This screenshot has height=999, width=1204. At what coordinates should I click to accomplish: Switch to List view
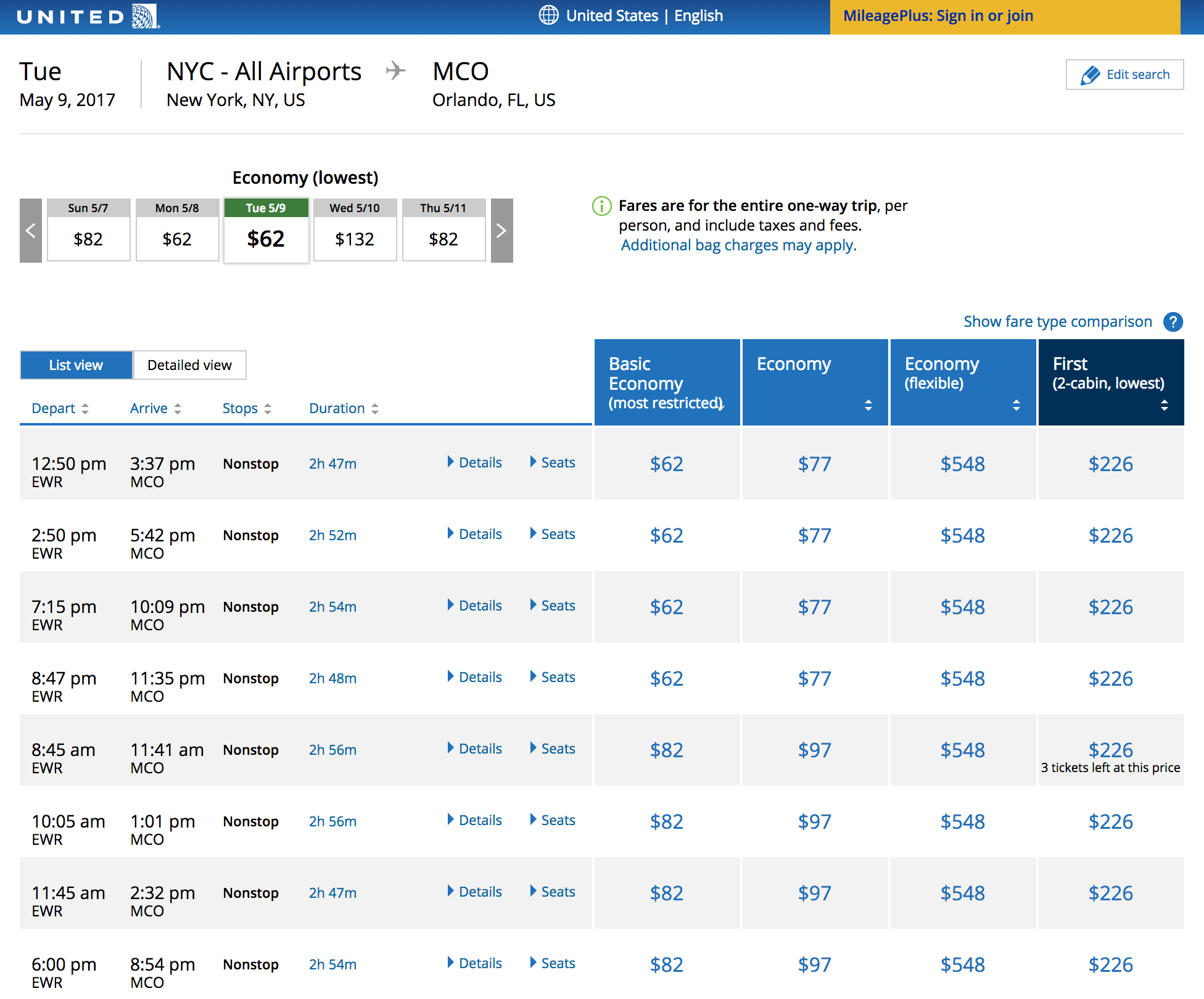[76, 365]
